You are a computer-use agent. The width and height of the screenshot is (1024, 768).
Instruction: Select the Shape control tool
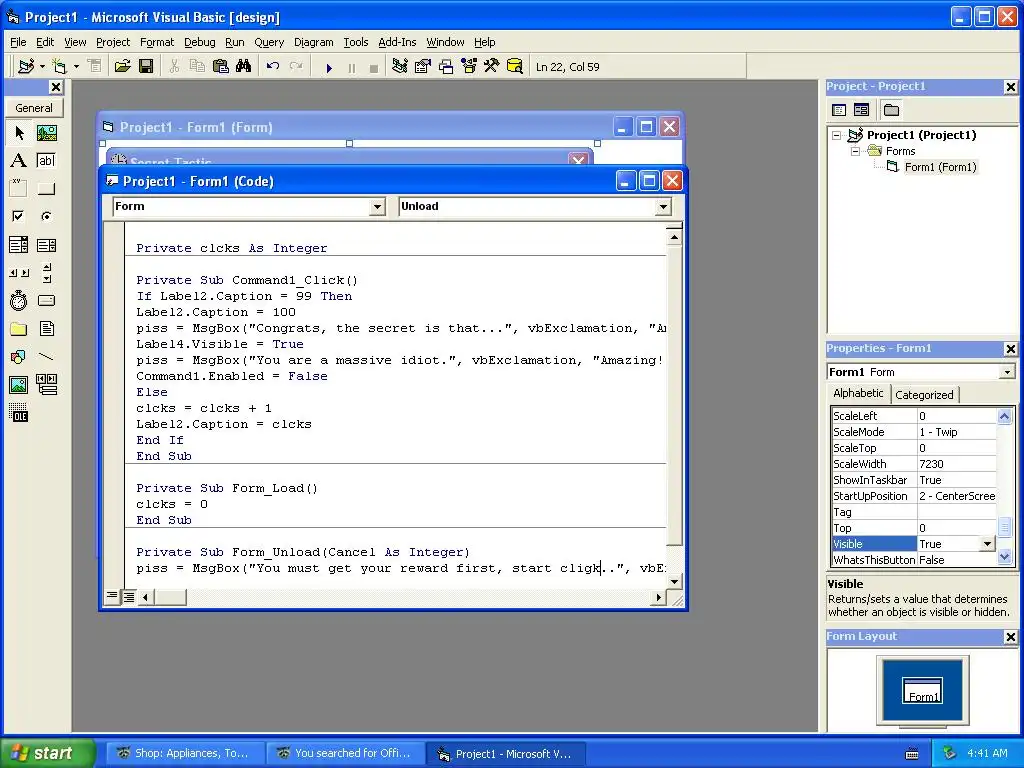coord(19,357)
